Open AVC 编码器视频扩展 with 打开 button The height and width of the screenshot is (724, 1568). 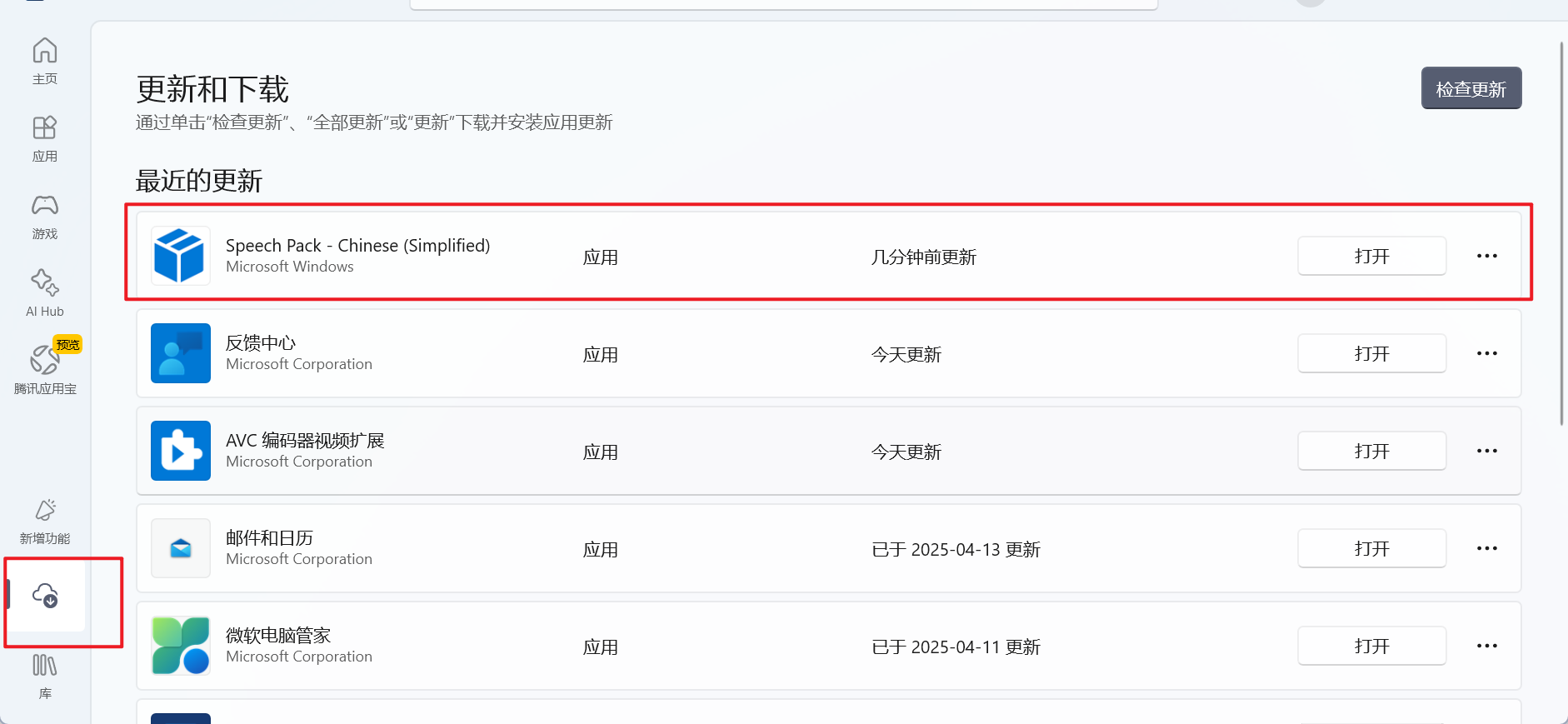coord(1371,451)
